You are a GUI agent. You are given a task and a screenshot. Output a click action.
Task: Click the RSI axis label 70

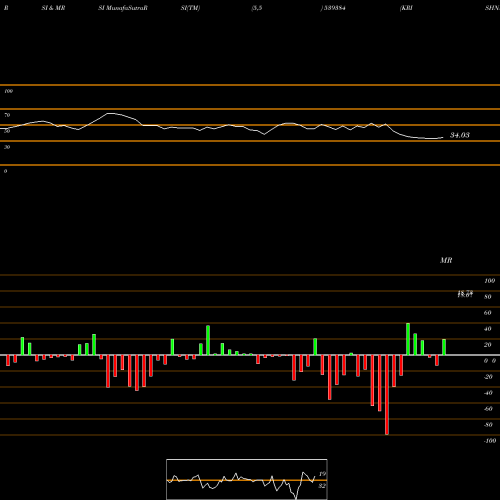pyautogui.click(x=7, y=115)
